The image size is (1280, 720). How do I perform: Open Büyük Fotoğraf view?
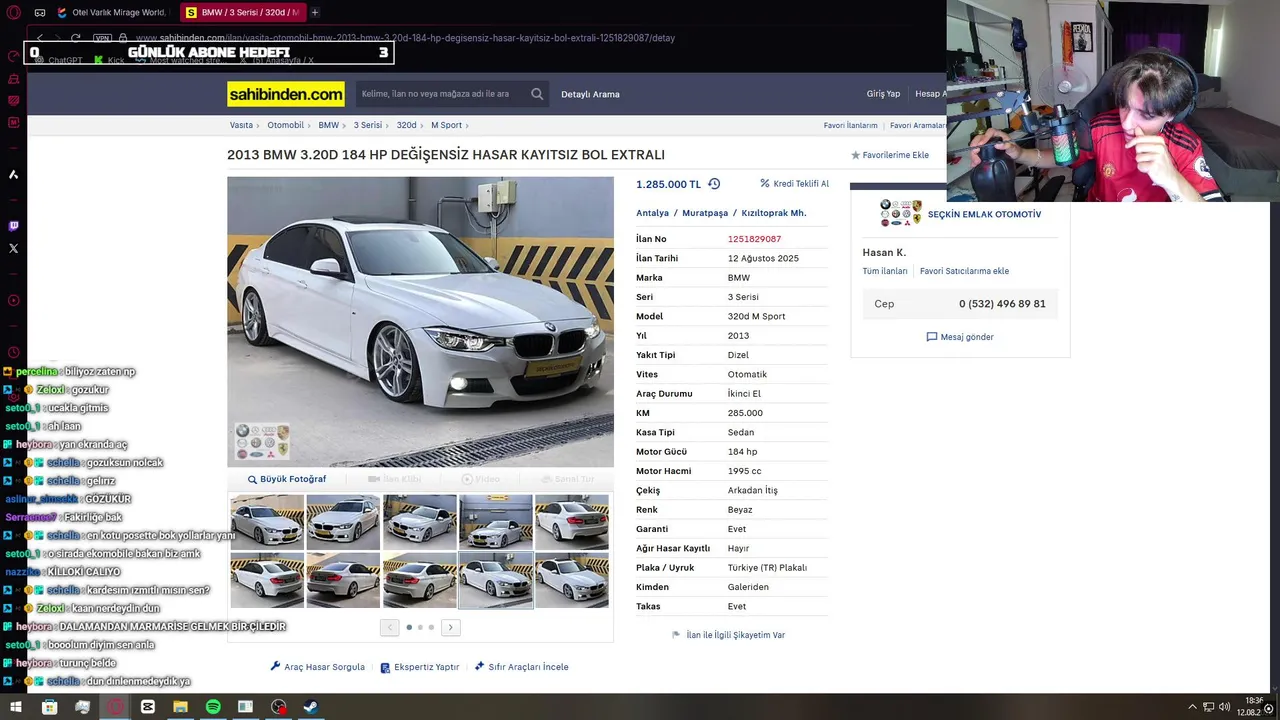(287, 479)
